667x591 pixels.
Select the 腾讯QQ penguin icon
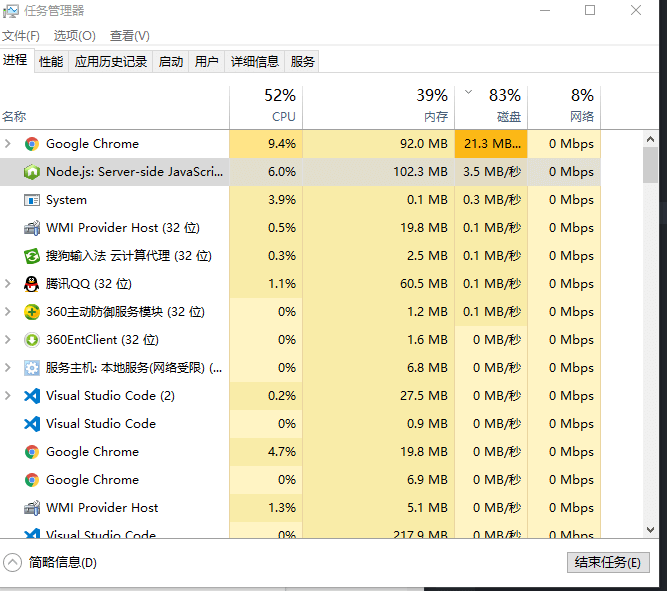point(31,284)
